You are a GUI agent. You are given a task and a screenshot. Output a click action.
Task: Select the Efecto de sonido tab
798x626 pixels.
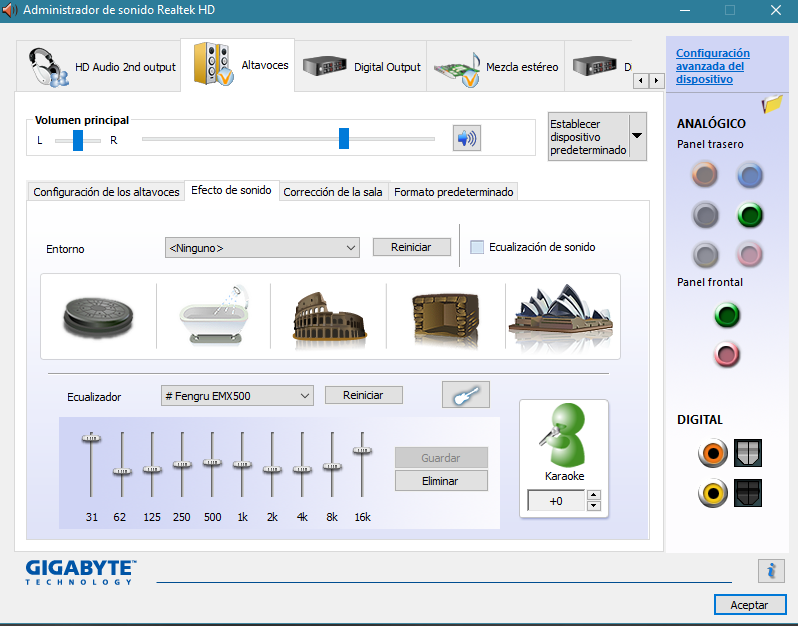(231, 190)
